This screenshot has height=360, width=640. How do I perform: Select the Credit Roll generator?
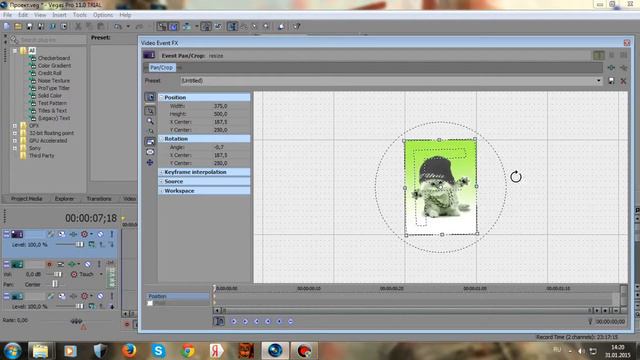click(x=49, y=73)
